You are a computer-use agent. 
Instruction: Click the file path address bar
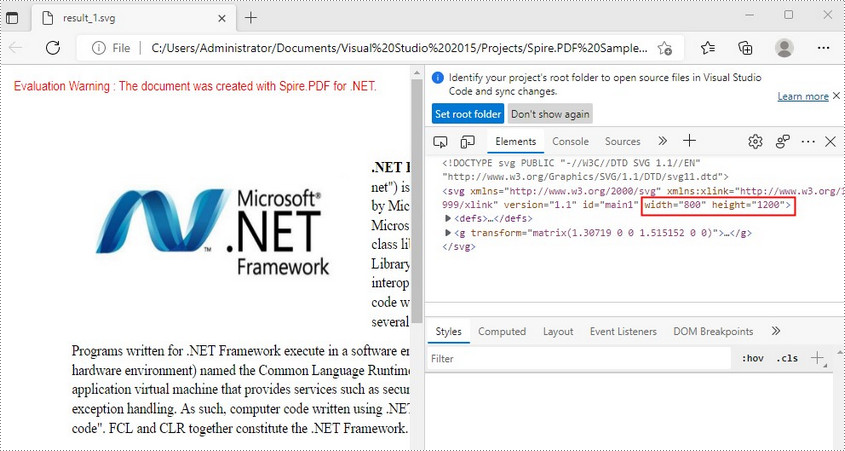[x=399, y=48]
